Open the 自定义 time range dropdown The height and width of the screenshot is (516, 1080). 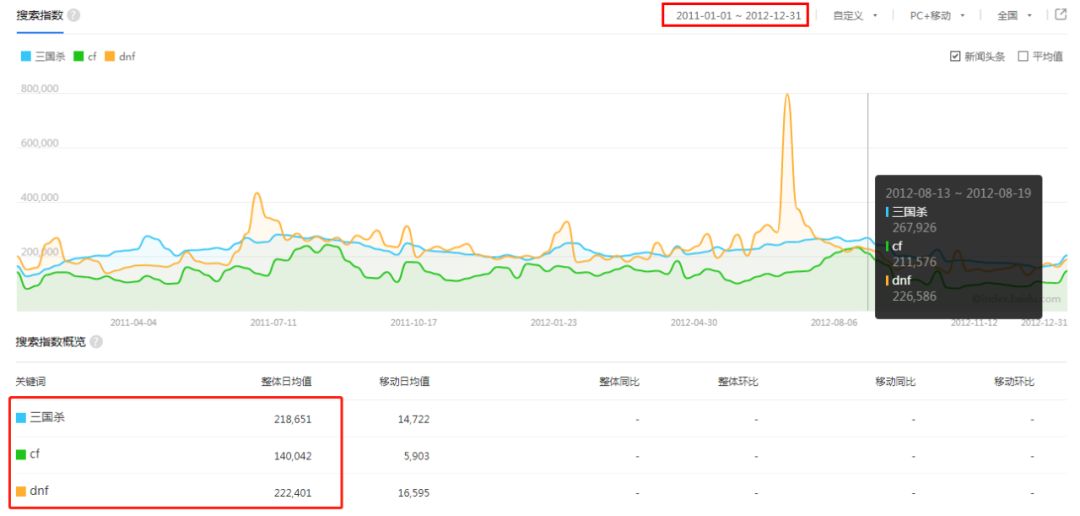855,15
